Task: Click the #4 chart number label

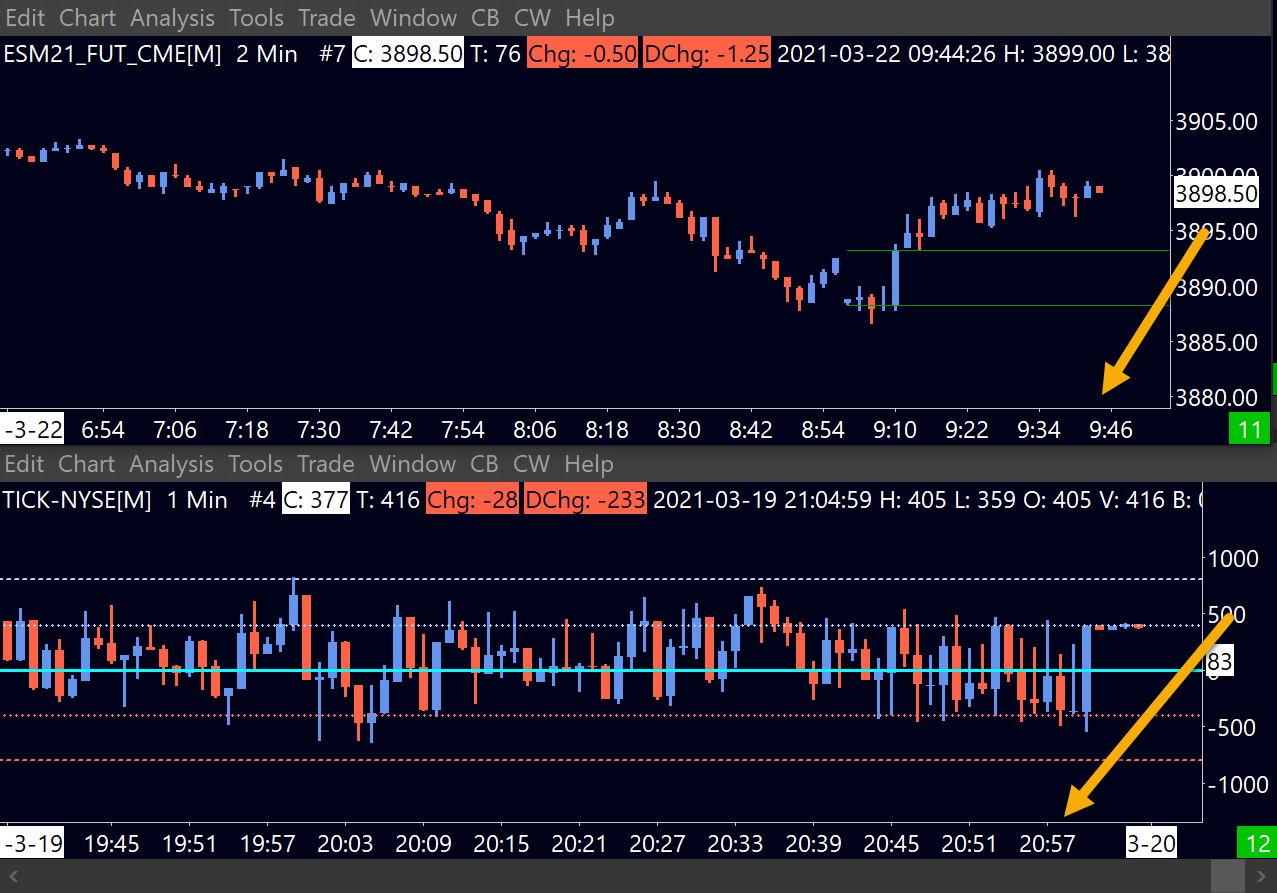Action: [x=261, y=500]
